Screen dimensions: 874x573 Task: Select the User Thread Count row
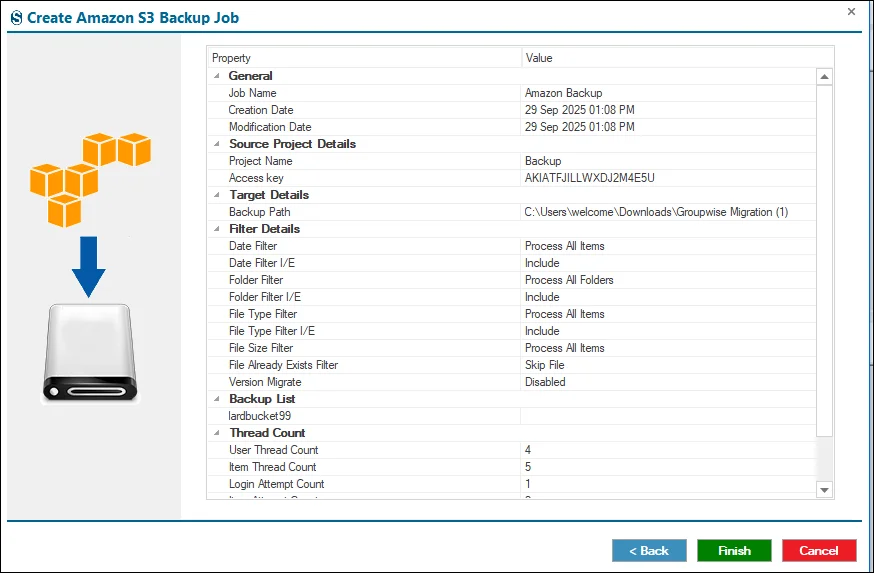[x=511, y=450]
